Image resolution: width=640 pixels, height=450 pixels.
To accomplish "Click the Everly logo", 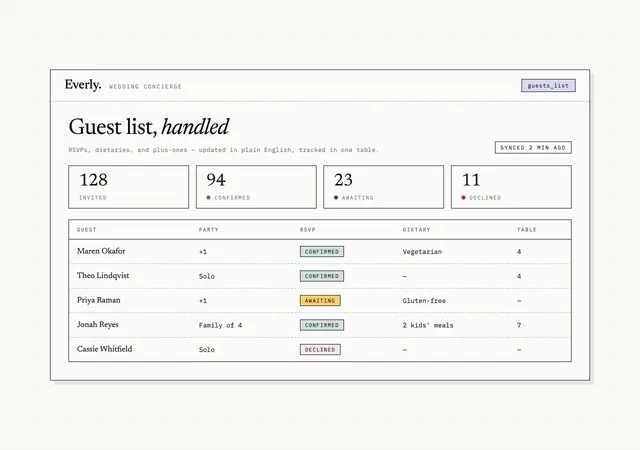I will [83, 85].
